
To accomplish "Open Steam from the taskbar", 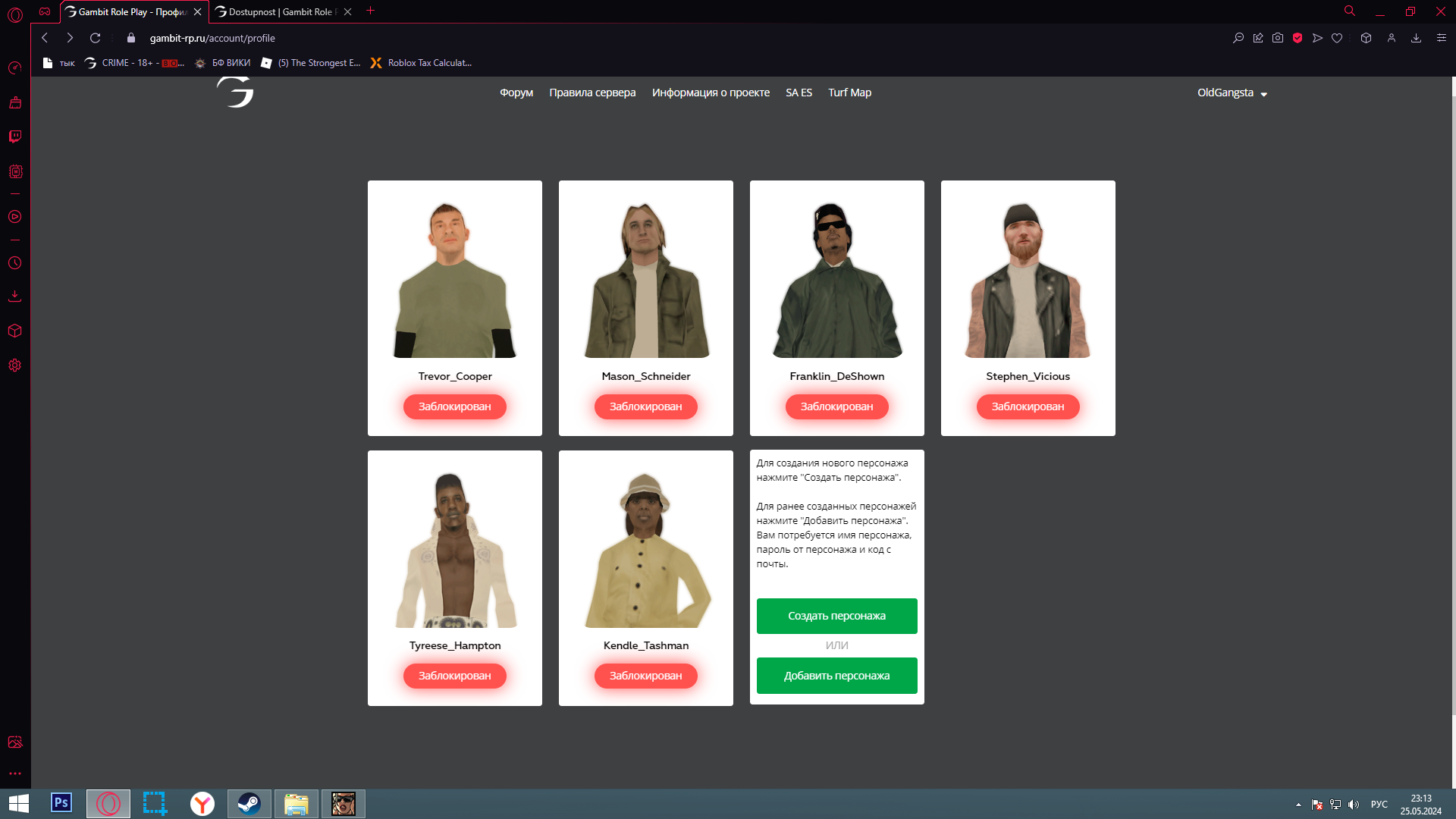I will pos(249,803).
